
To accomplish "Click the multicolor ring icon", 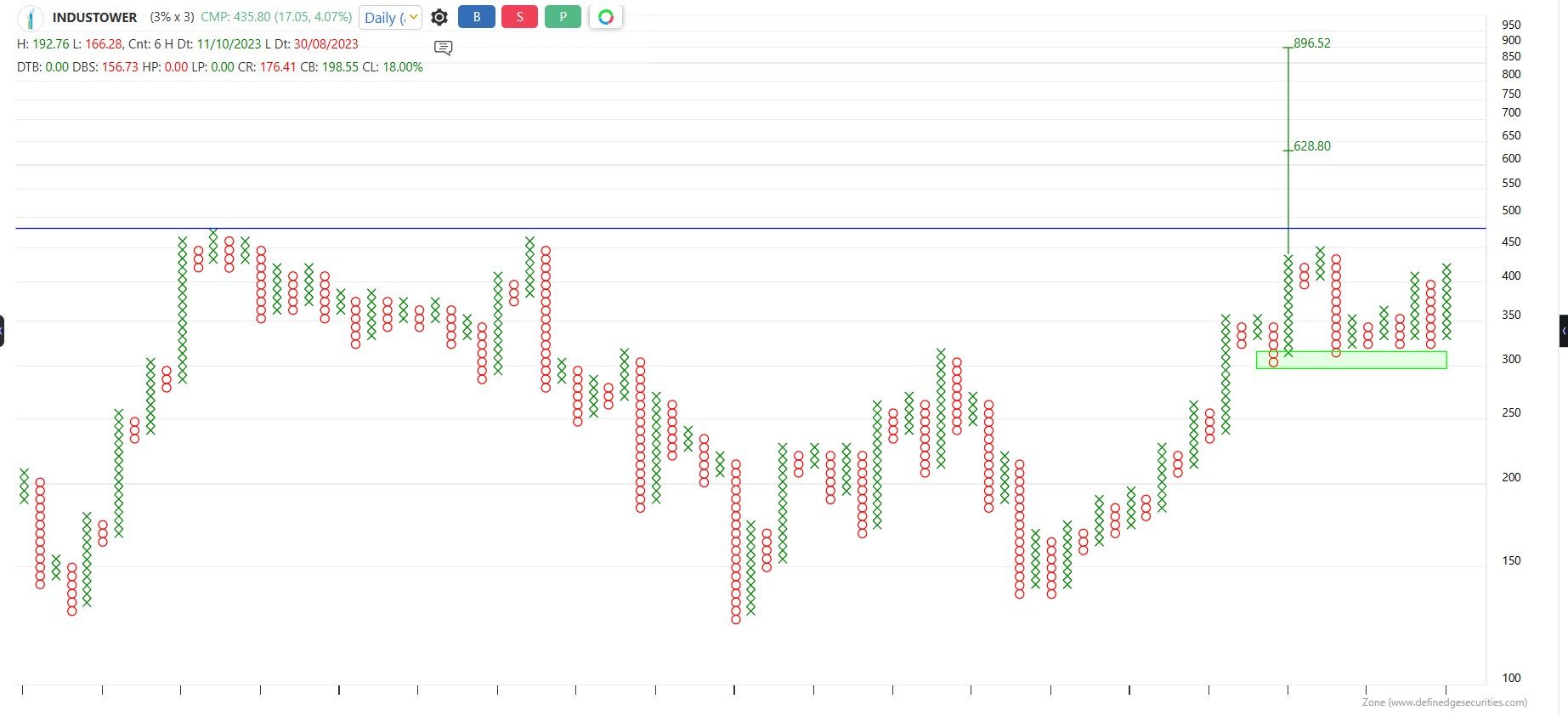I will click(606, 17).
